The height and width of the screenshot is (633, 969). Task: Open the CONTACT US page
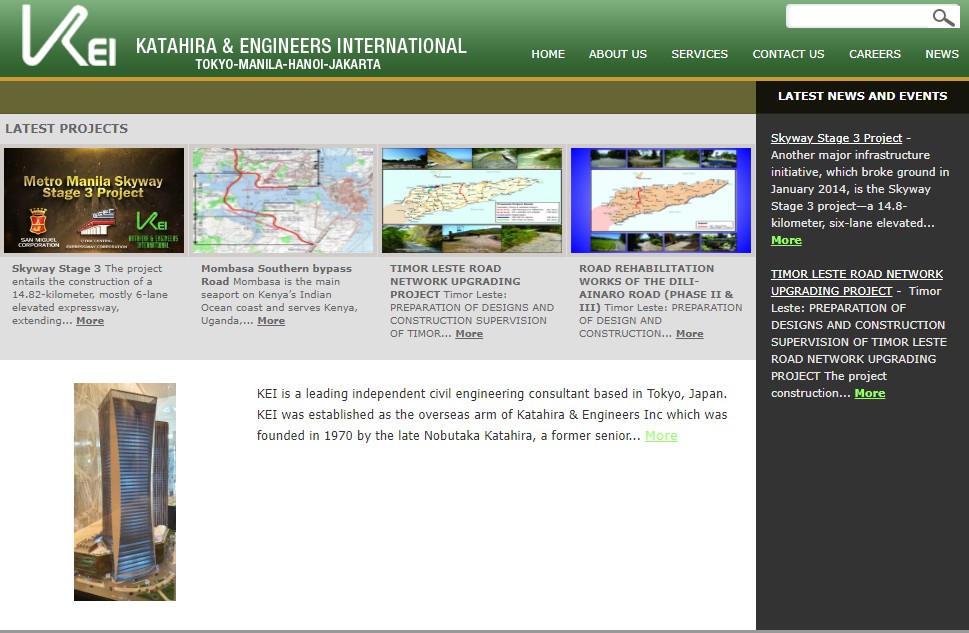click(x=788, y=54)
